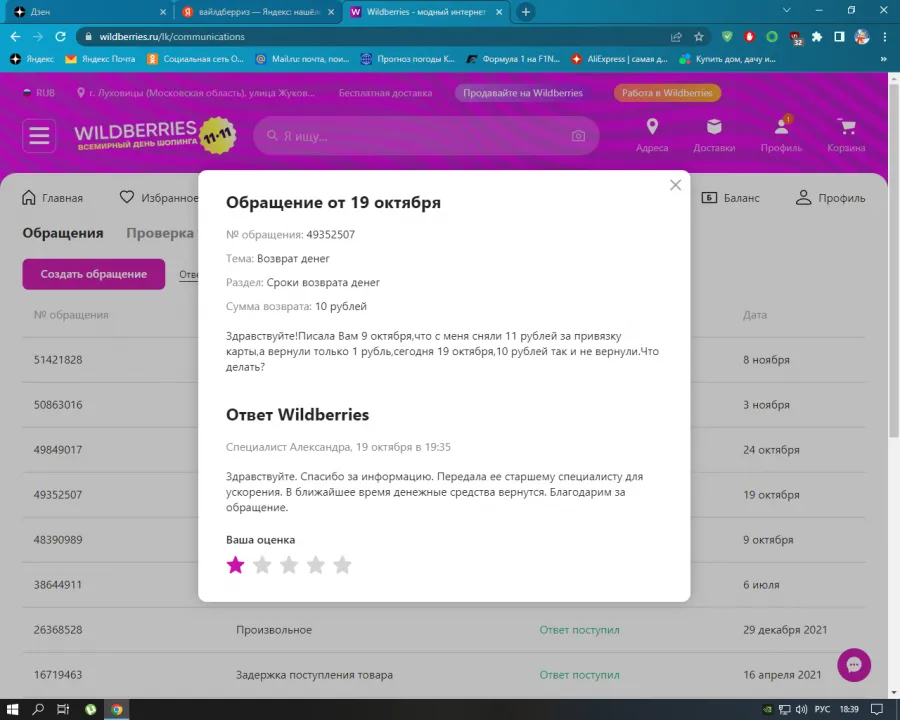Select request number 50863016
900x720 pixels.
point(58,405)
